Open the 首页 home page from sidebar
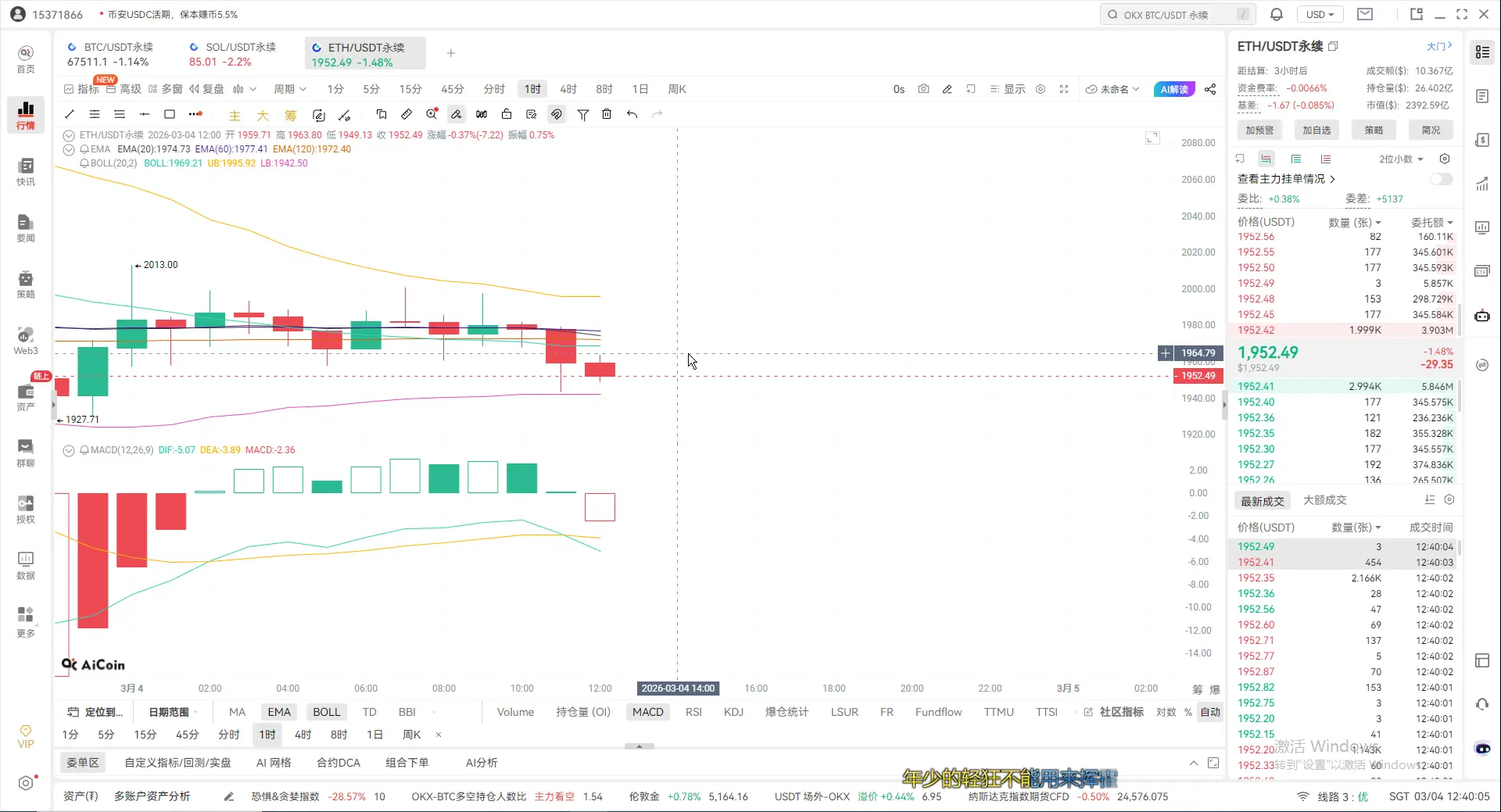Image resolution: width=1501 pixels, height=812 pixels. (x=26, y=59)
